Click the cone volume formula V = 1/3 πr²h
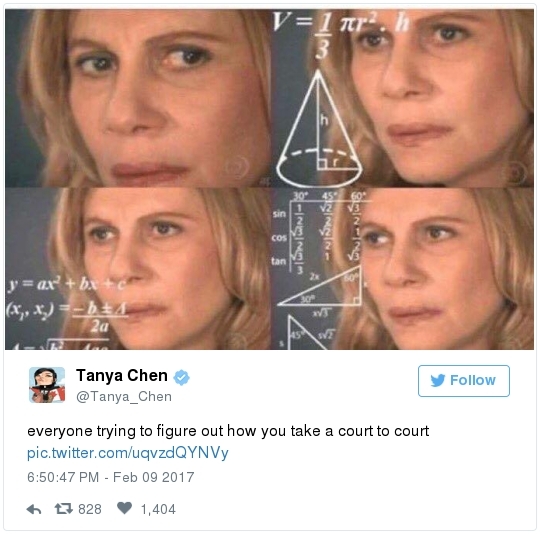 click(340, 34)
